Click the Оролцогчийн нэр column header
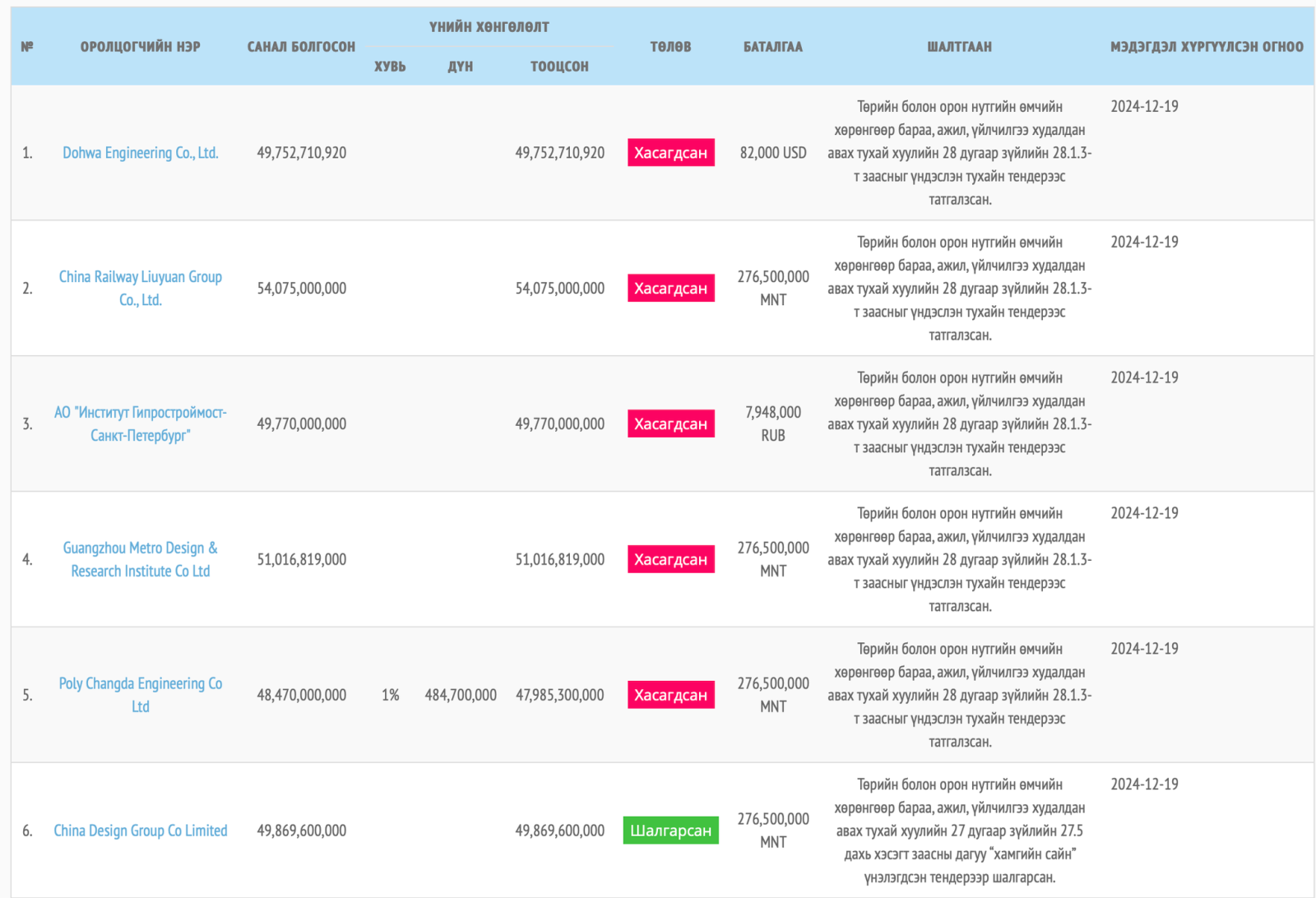The width and height of the screenshot is (1316, 898). (141, 47)
